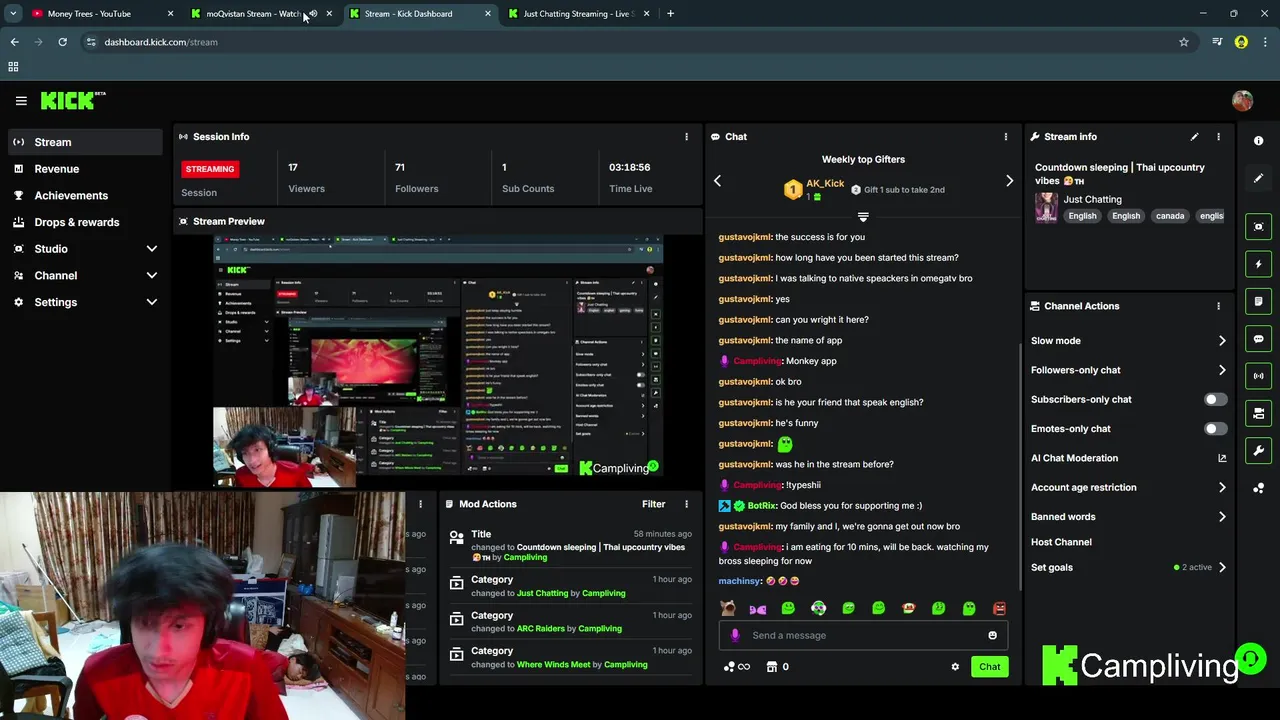Open the hamburger menu beside the Kick logo
The image size is (1280, 720).
(21, 100)
